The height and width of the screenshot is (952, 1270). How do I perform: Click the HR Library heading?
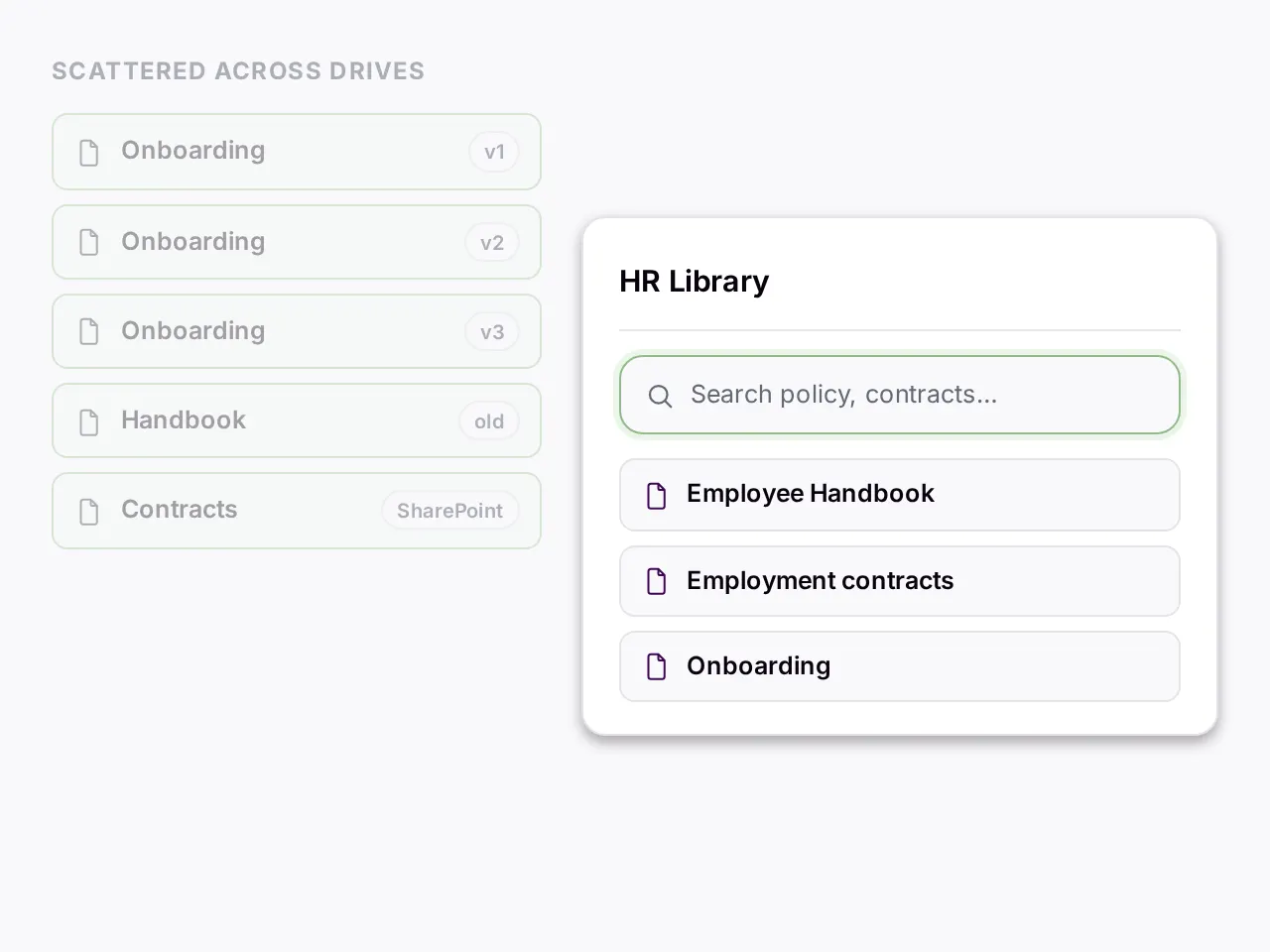click(695, 282)
